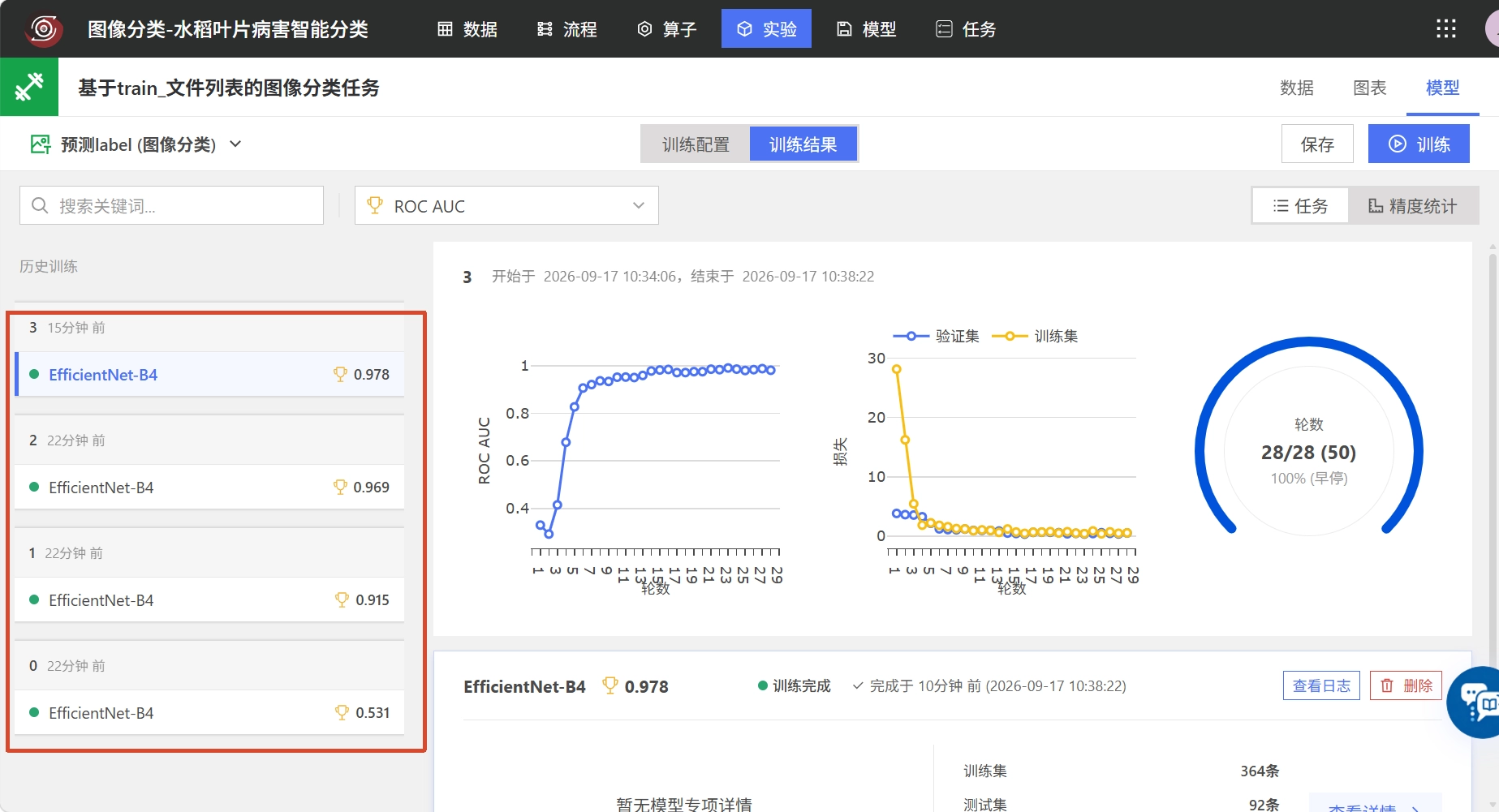Open the ROC AUC metric dropdown
Viewport: 1499px width, 812px height.
(x=506, y=206)
